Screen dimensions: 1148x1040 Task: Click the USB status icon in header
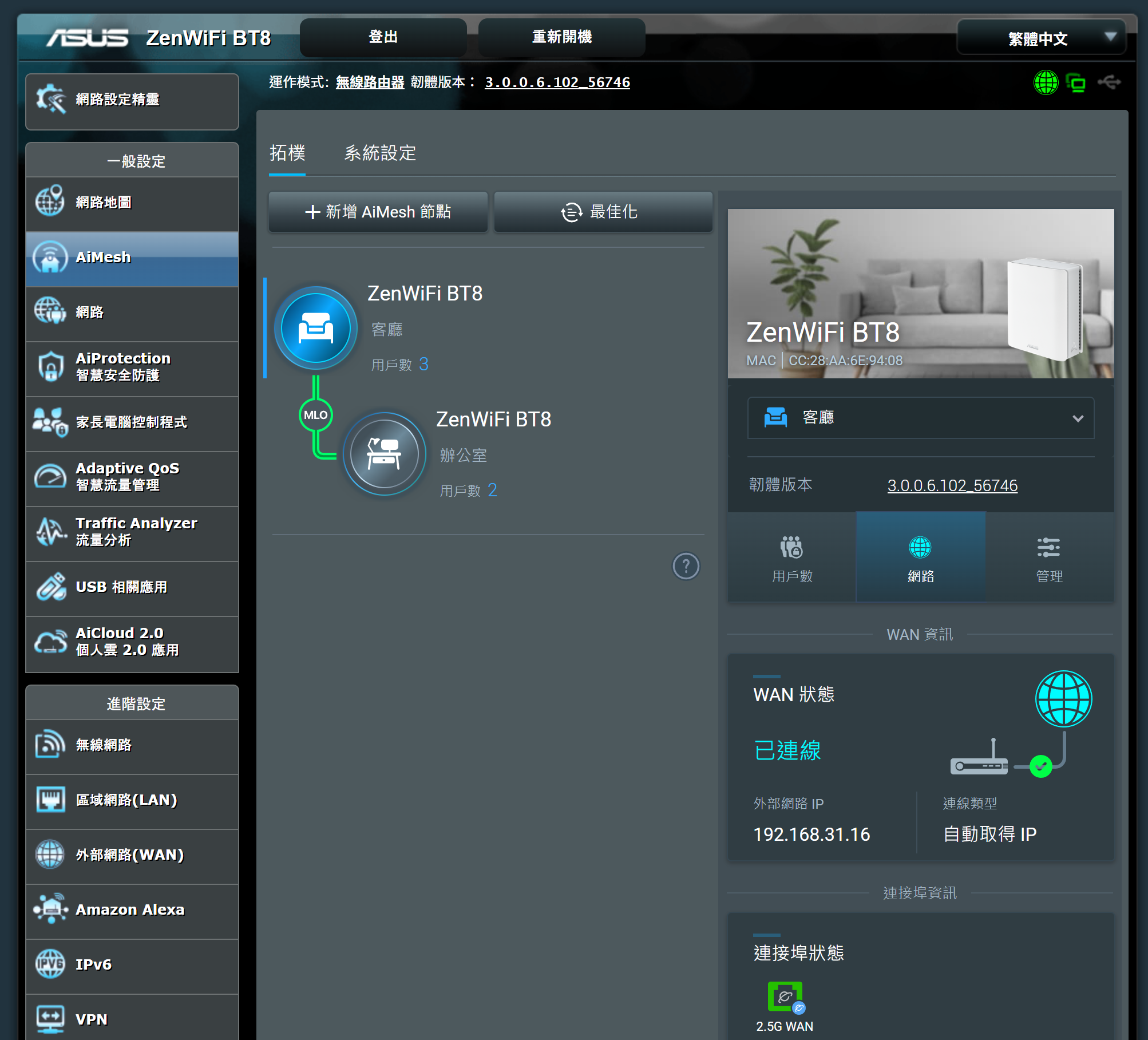tap(1109, 83)
